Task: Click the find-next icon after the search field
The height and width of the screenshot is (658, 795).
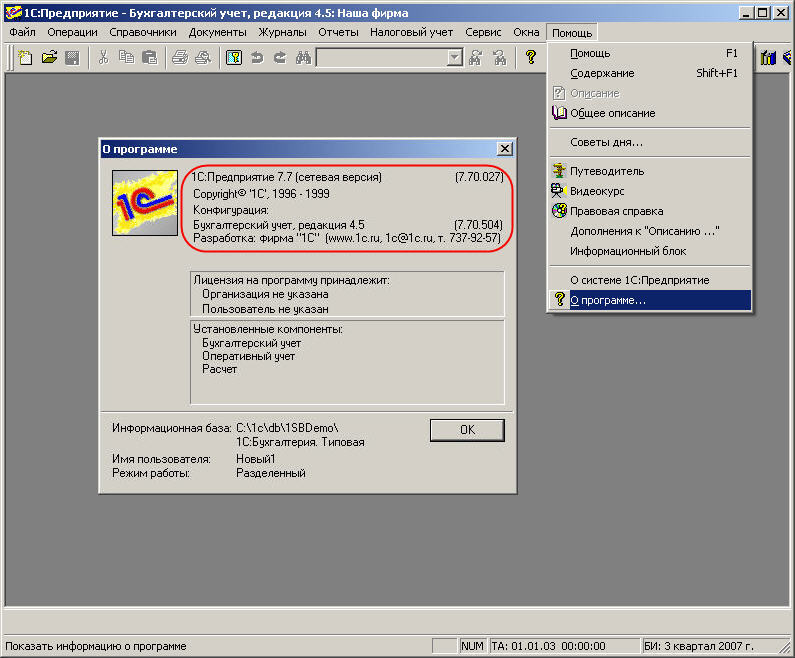Action: click(476, 57)
